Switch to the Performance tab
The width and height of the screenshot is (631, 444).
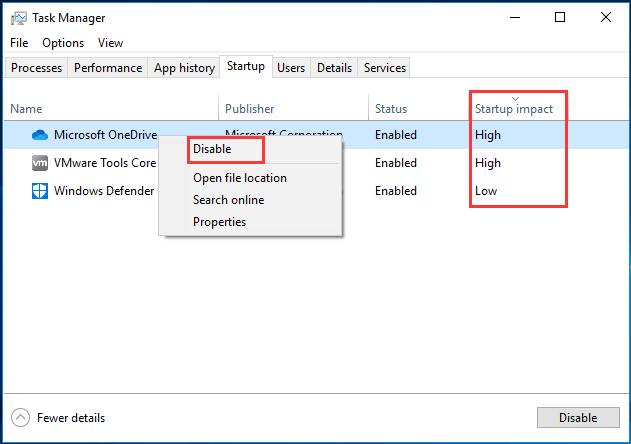(x=108, y=68)
